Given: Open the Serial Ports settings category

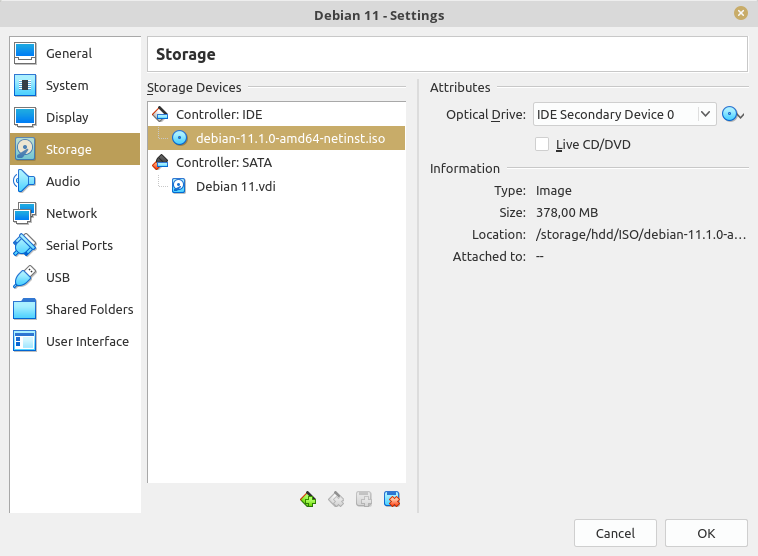Looking at the screenshot, I should click(x=75, y=245).
